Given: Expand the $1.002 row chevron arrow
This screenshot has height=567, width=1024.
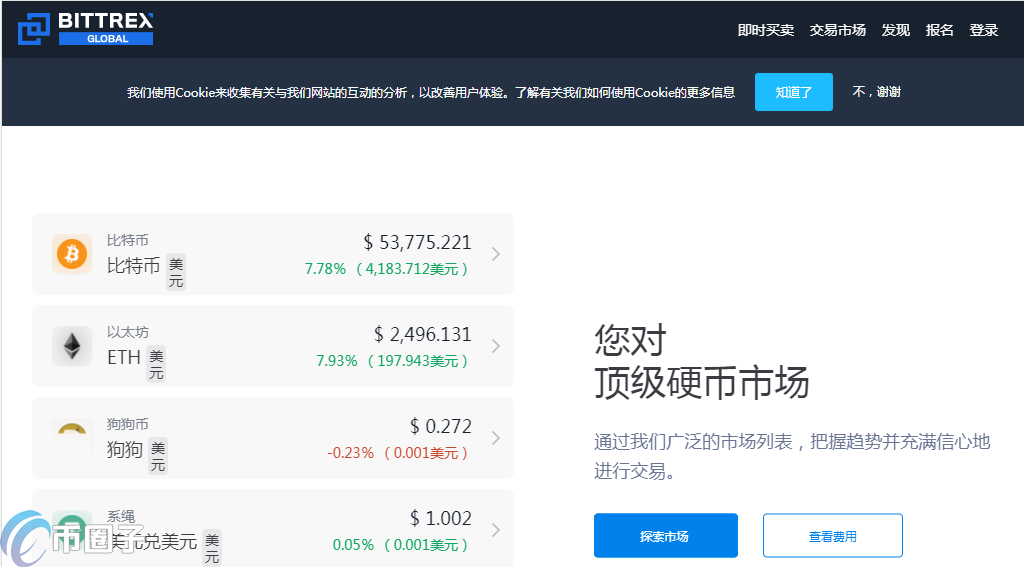Looking at the screenshot, I should tap(495, 529).
